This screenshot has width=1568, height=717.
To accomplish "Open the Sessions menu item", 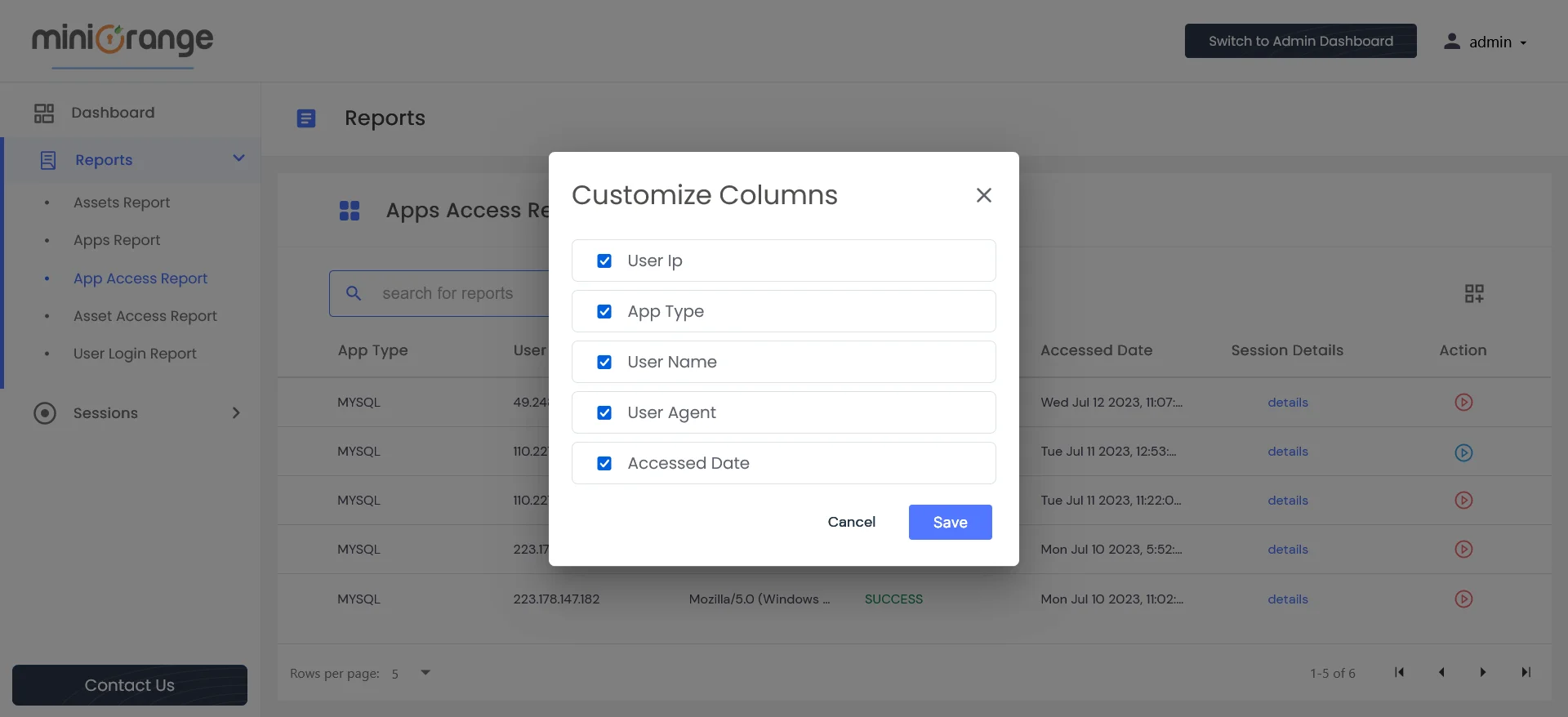I will (x=105, y=413).
